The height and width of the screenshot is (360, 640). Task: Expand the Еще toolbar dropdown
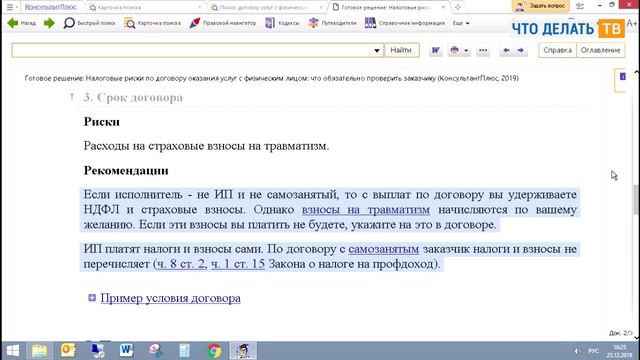461,23
